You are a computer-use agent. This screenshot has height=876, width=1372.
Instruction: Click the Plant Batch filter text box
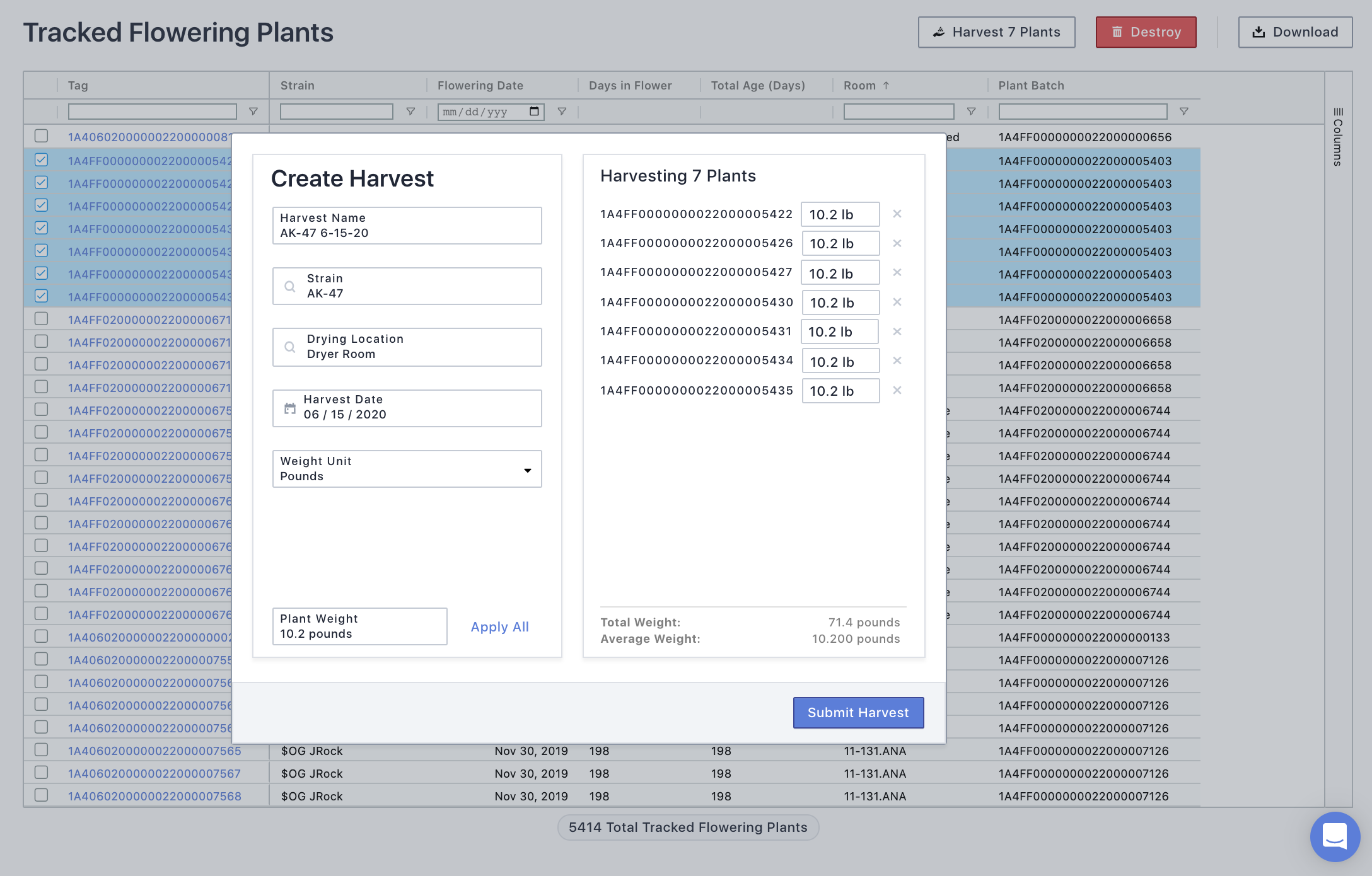1083,112
